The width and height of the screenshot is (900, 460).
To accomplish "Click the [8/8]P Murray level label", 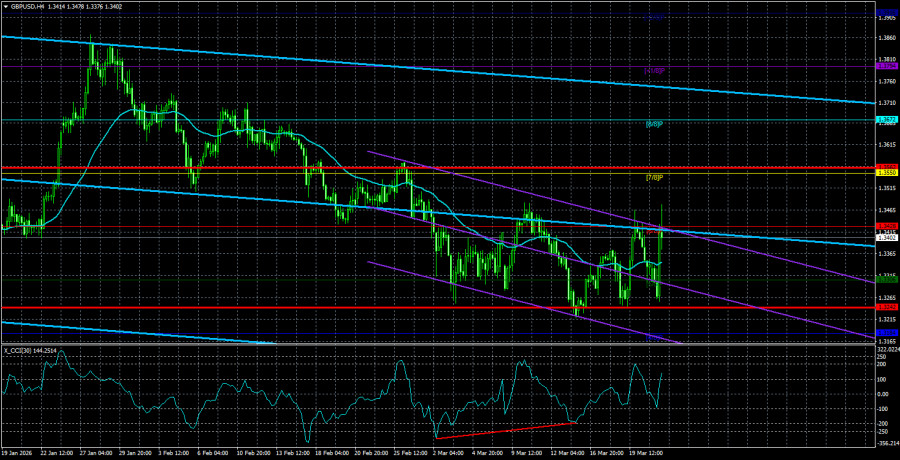I will (654, 124).
